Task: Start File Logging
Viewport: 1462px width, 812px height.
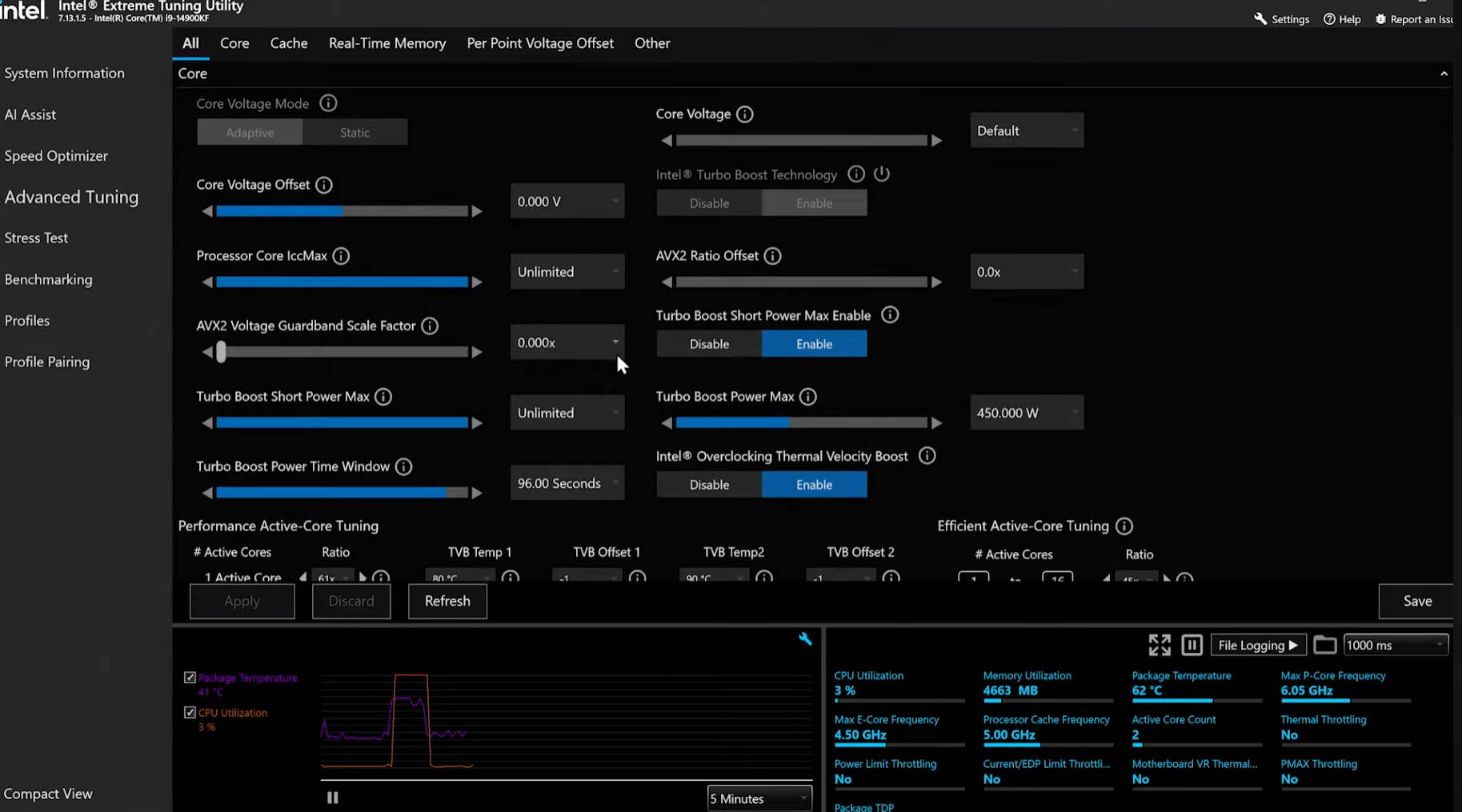Action: tap(1258, 645)
